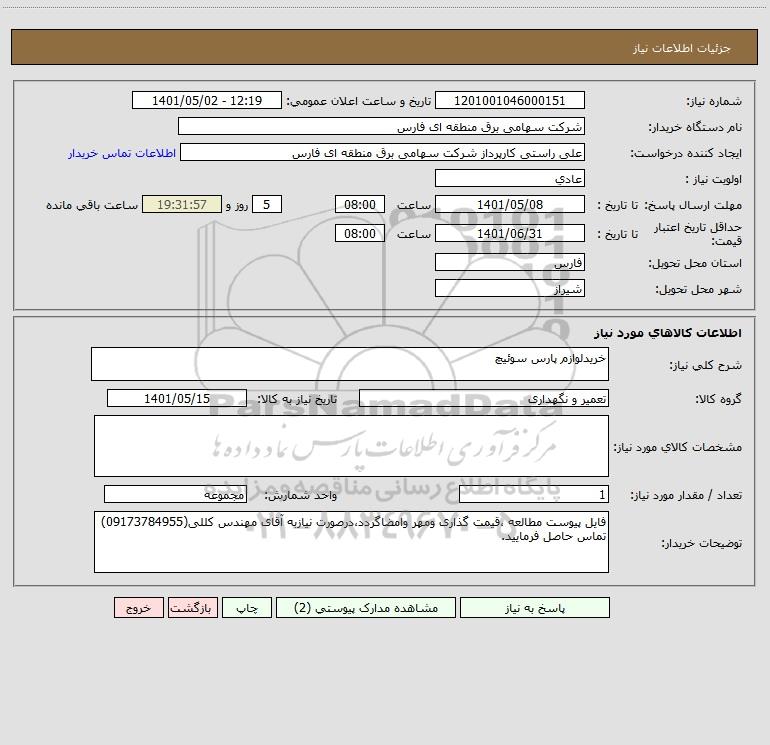
Task: Click goods group field 'تعمیر و نگهداری'
Action: pos(484,398)
